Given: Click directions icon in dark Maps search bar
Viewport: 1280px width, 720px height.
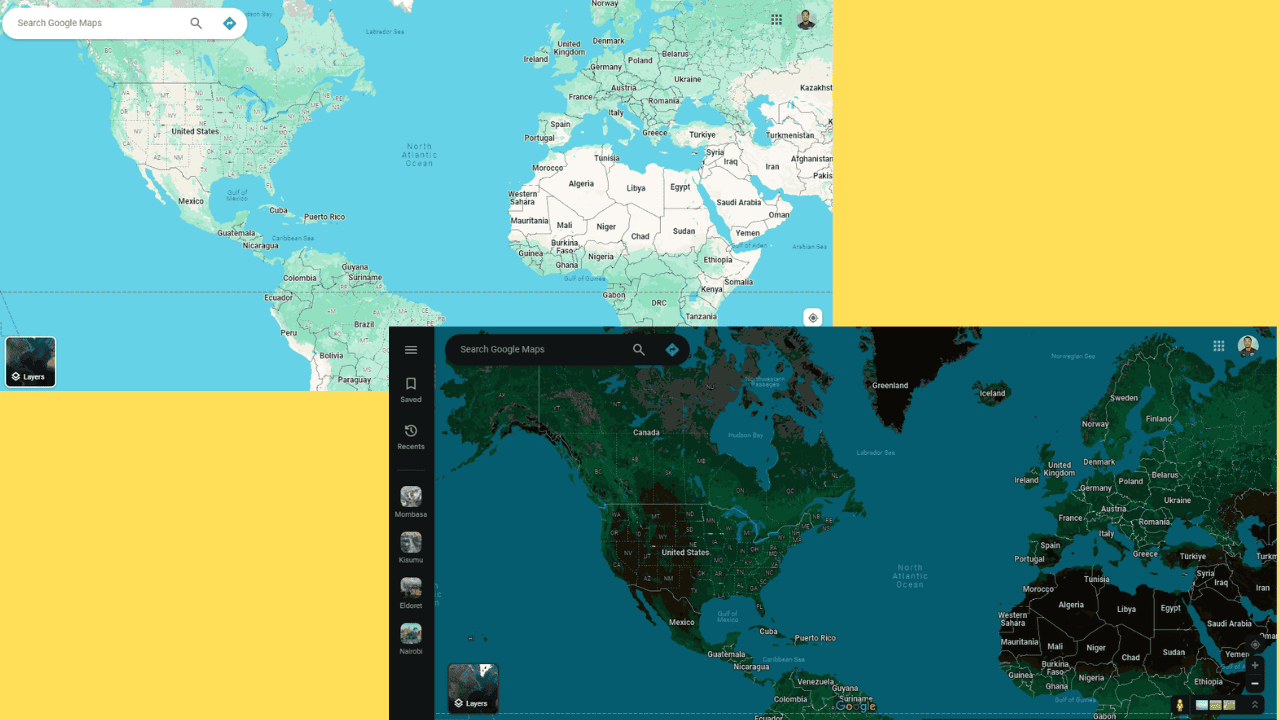Looking at the screenshot, I should (x=672, y=350).
